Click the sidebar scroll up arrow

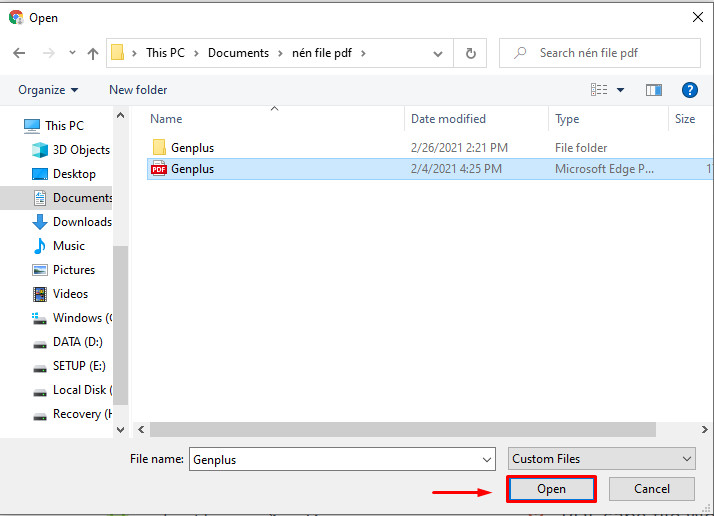pyautogui.click(x=121, y=115)
